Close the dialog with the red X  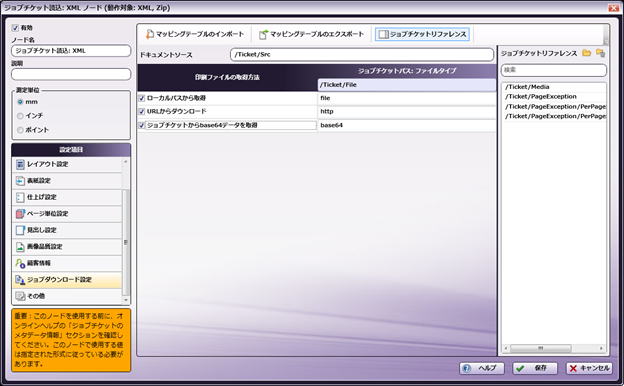tap(613, 8)
